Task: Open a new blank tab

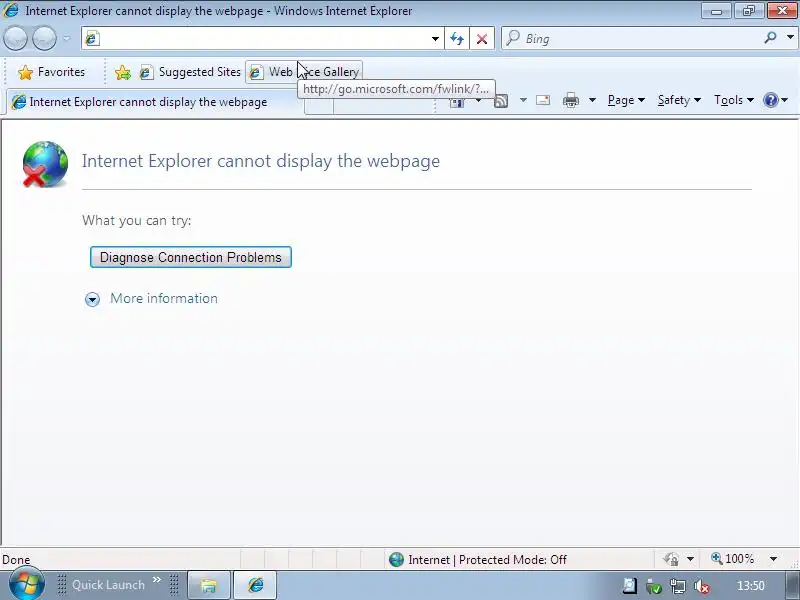Action: 319,106
